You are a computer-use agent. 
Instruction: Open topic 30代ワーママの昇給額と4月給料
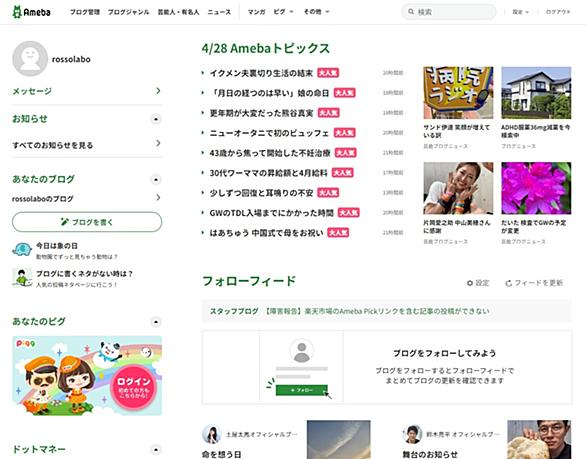pos(268,173)
